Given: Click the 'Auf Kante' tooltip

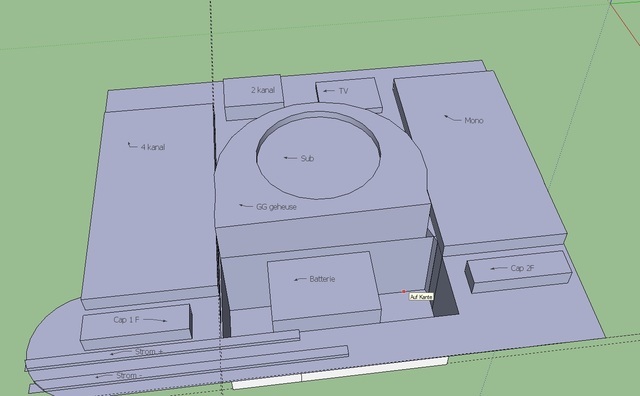Looking at the screenshot, I should tap(421, 297).
